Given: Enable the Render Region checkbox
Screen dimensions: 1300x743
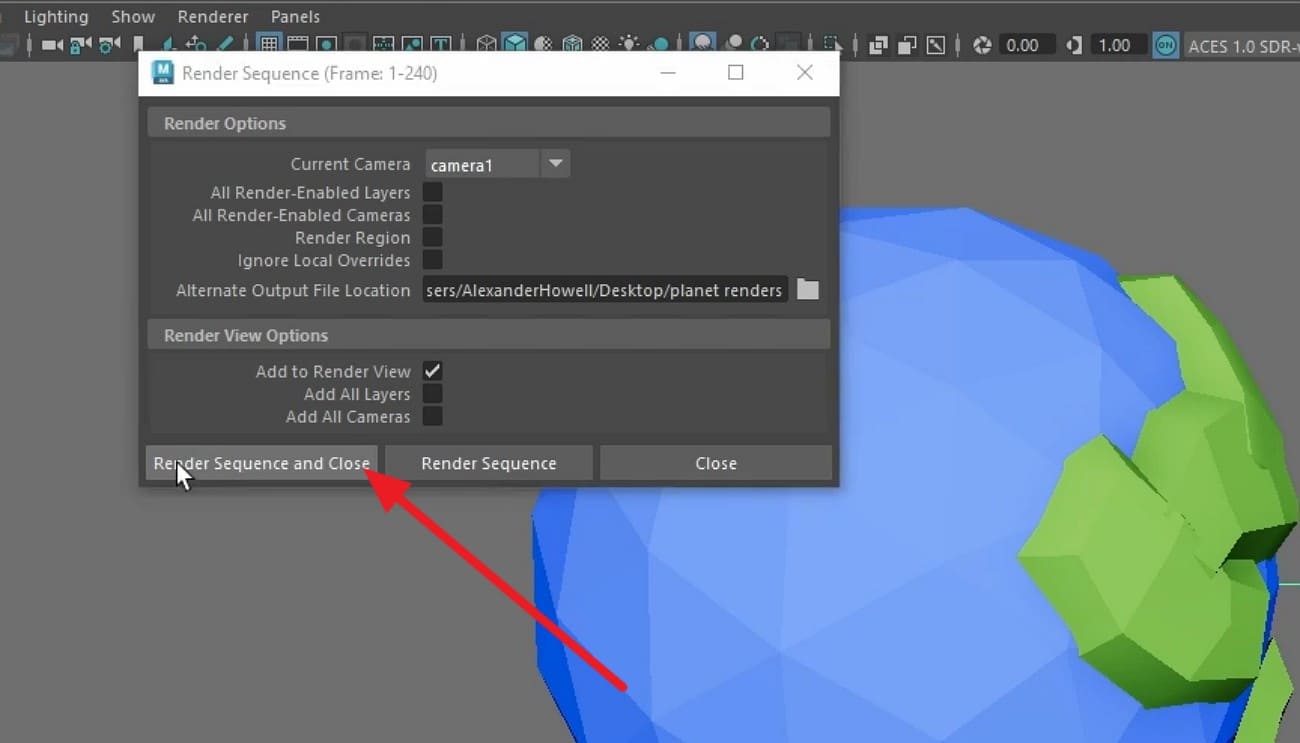Looking at the screenshot, I should pyautogui.click(x=432, y=237).
